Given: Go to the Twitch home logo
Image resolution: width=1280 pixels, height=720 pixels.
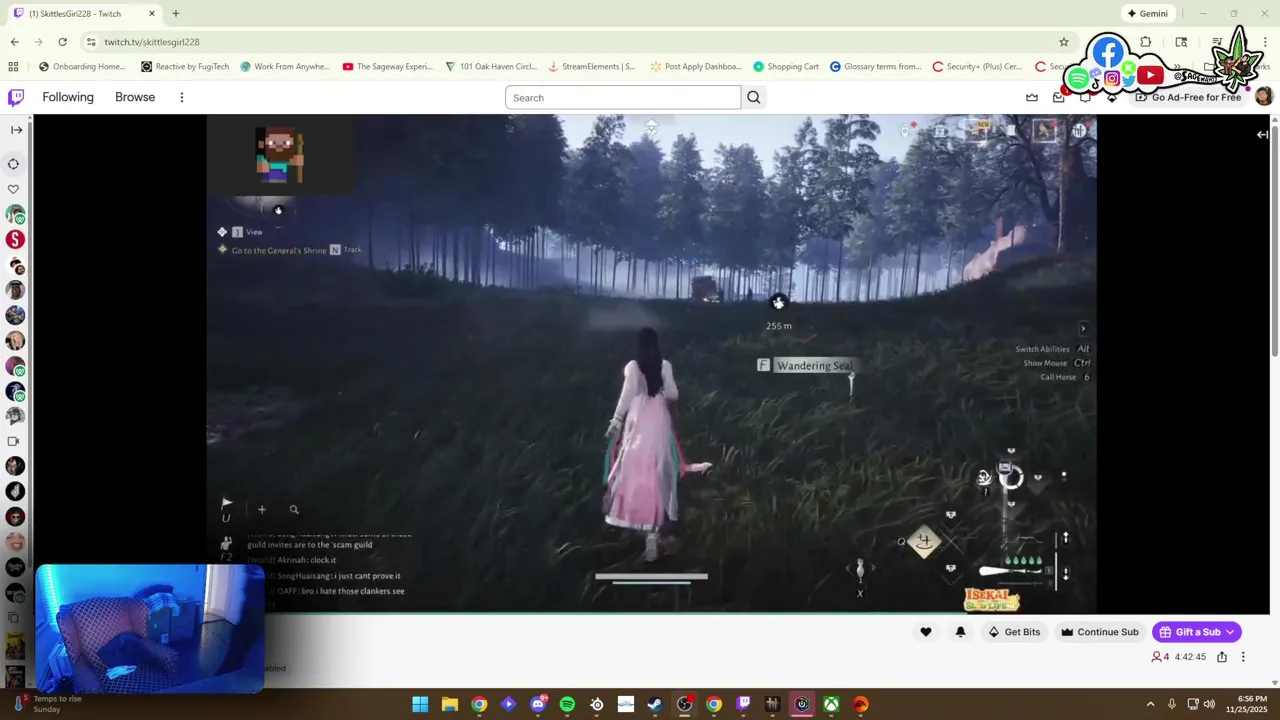Looking at the screenshot, I should click(16, 97).
